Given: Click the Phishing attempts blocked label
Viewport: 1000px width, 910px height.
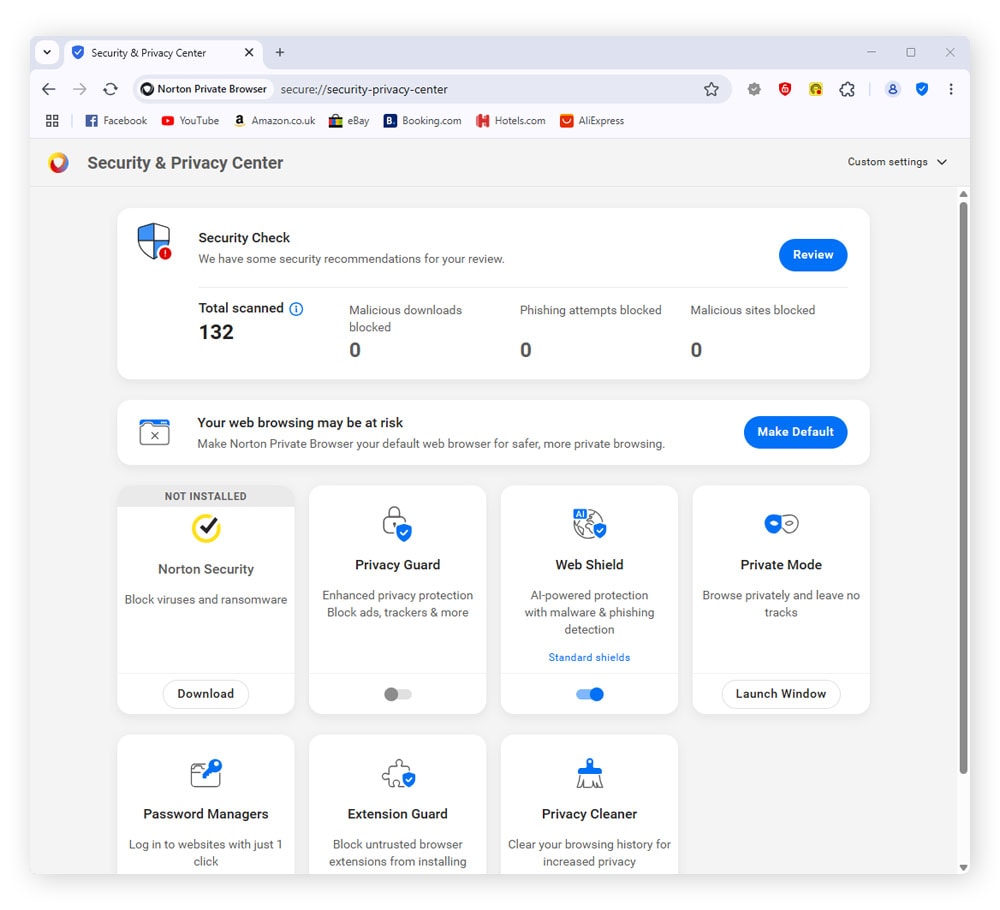Looking at the screenshot, I should [591, 310].
